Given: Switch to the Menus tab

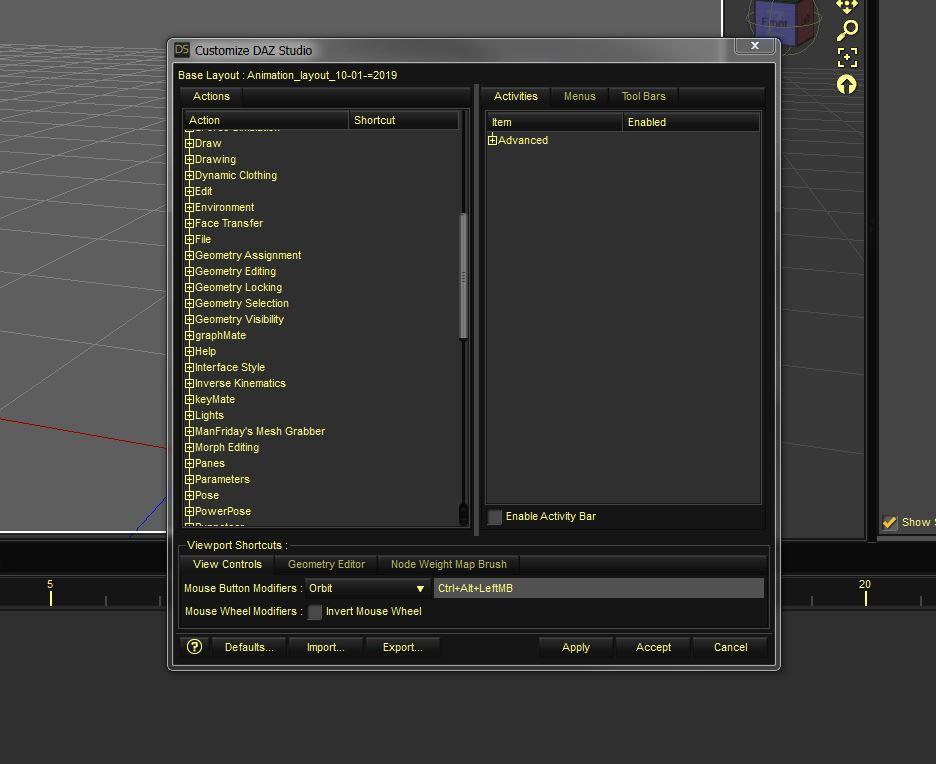Looking at the screenshot, I should coord(580,96).
